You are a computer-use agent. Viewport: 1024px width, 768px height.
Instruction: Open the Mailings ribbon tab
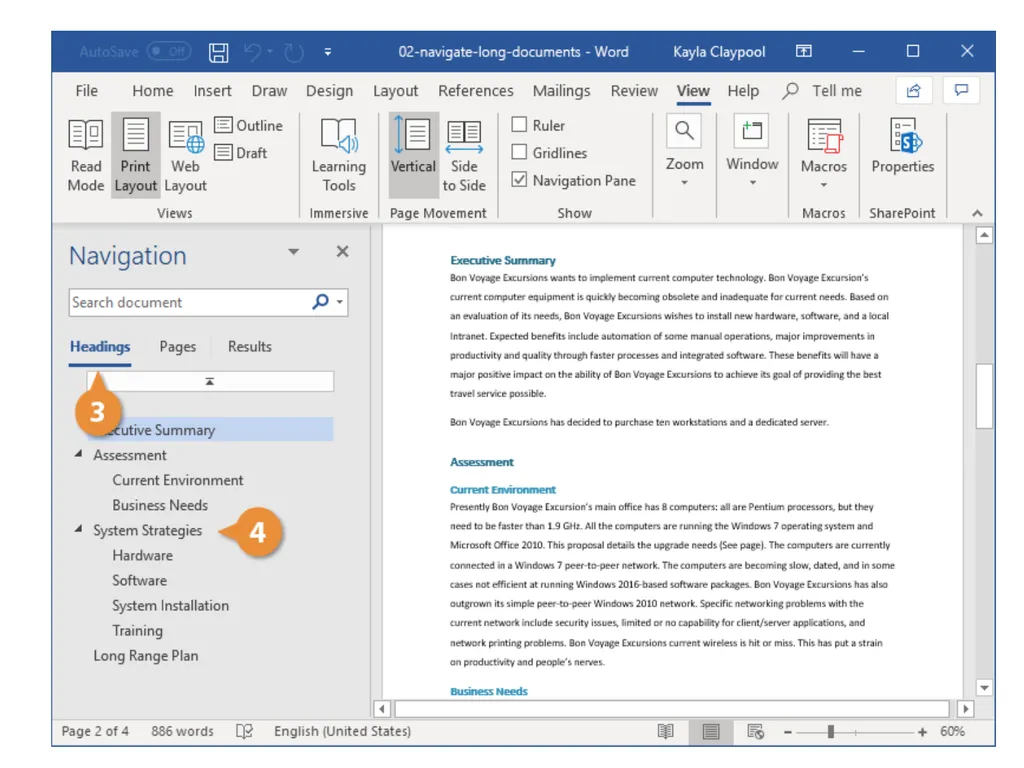tap(561, 91)
